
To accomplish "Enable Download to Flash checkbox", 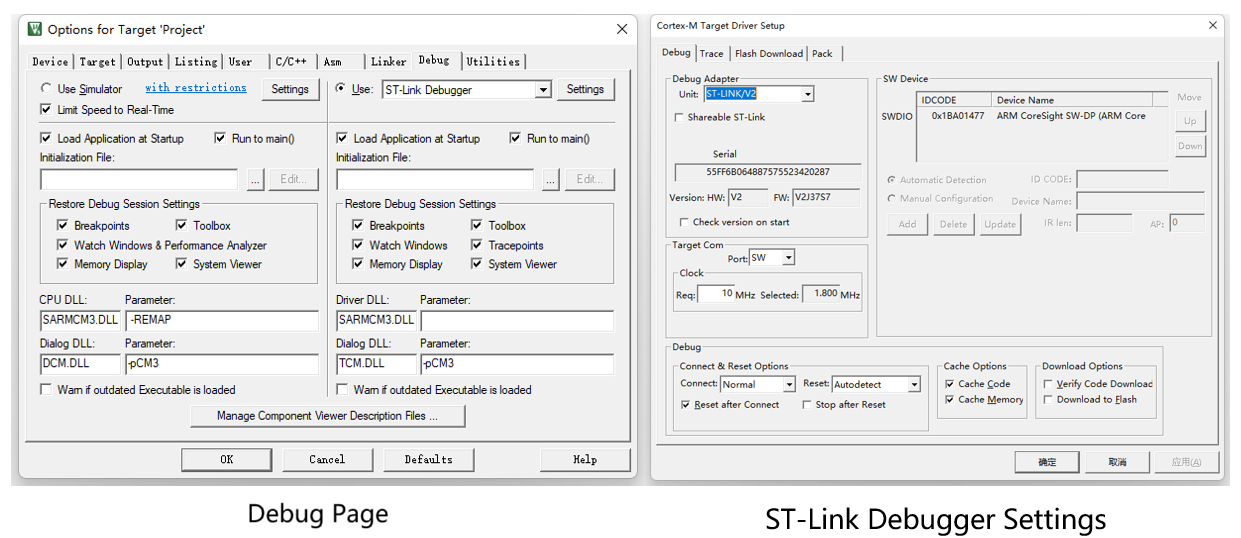I will tap(1048, 400).
